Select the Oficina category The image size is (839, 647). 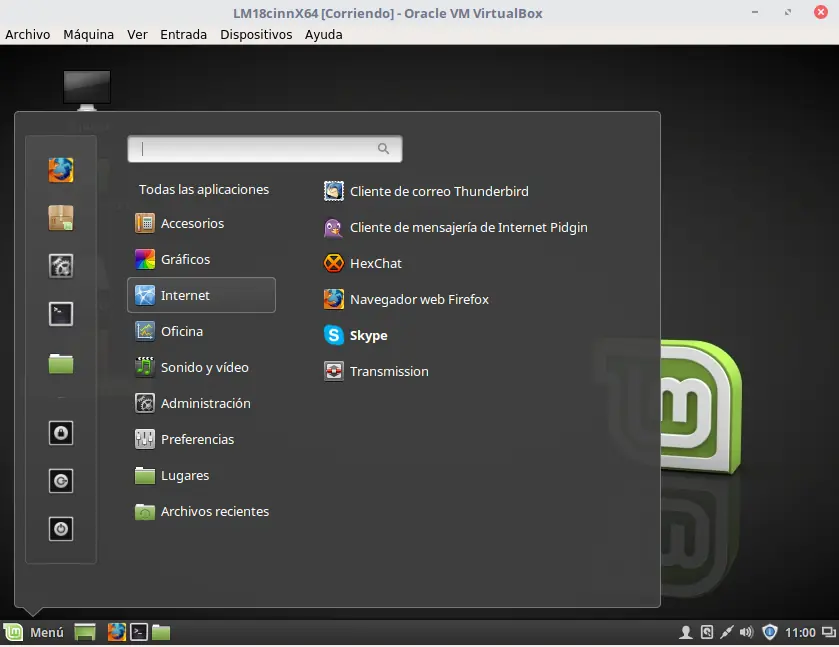pos(201,331)
